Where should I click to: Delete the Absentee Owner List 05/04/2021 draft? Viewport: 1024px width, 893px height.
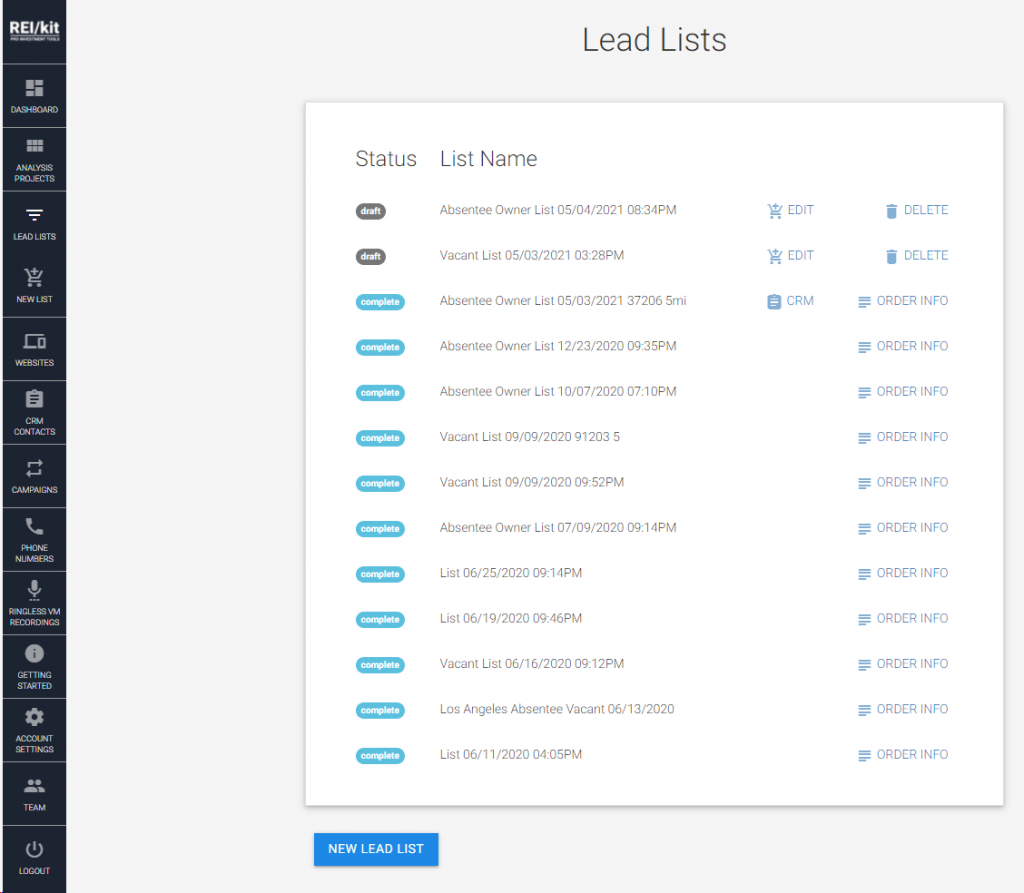pyautogui.click(x=915, y=210)
